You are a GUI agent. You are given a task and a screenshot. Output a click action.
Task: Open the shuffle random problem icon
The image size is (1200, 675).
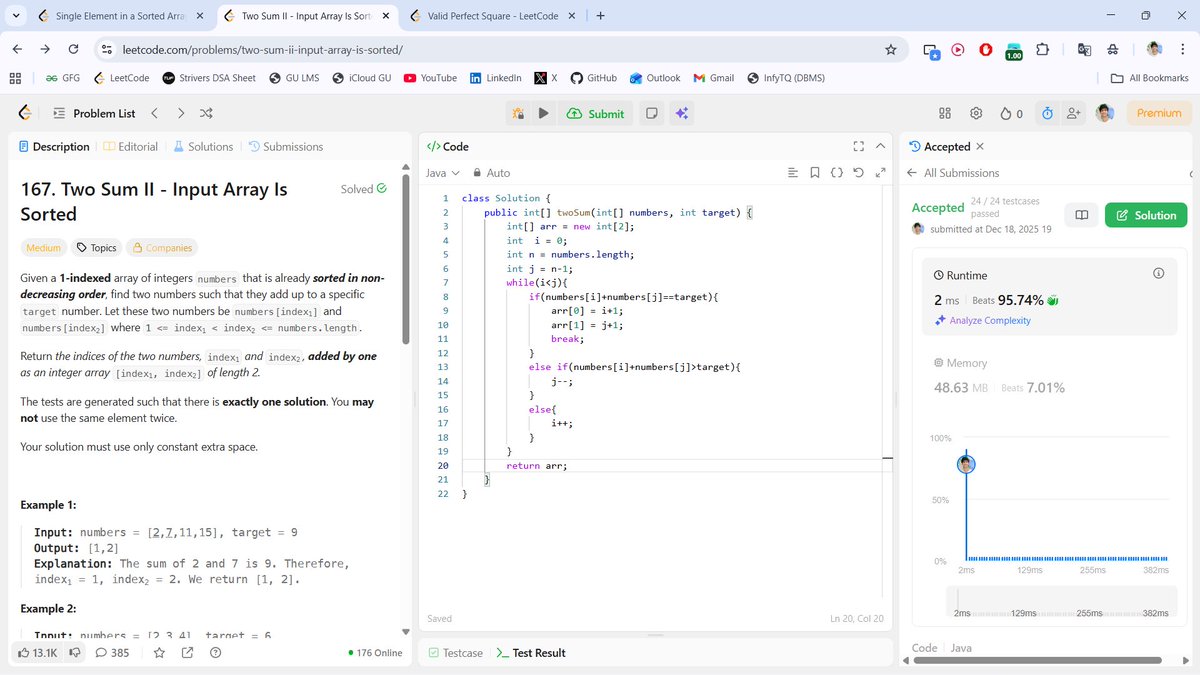(205, 113)
